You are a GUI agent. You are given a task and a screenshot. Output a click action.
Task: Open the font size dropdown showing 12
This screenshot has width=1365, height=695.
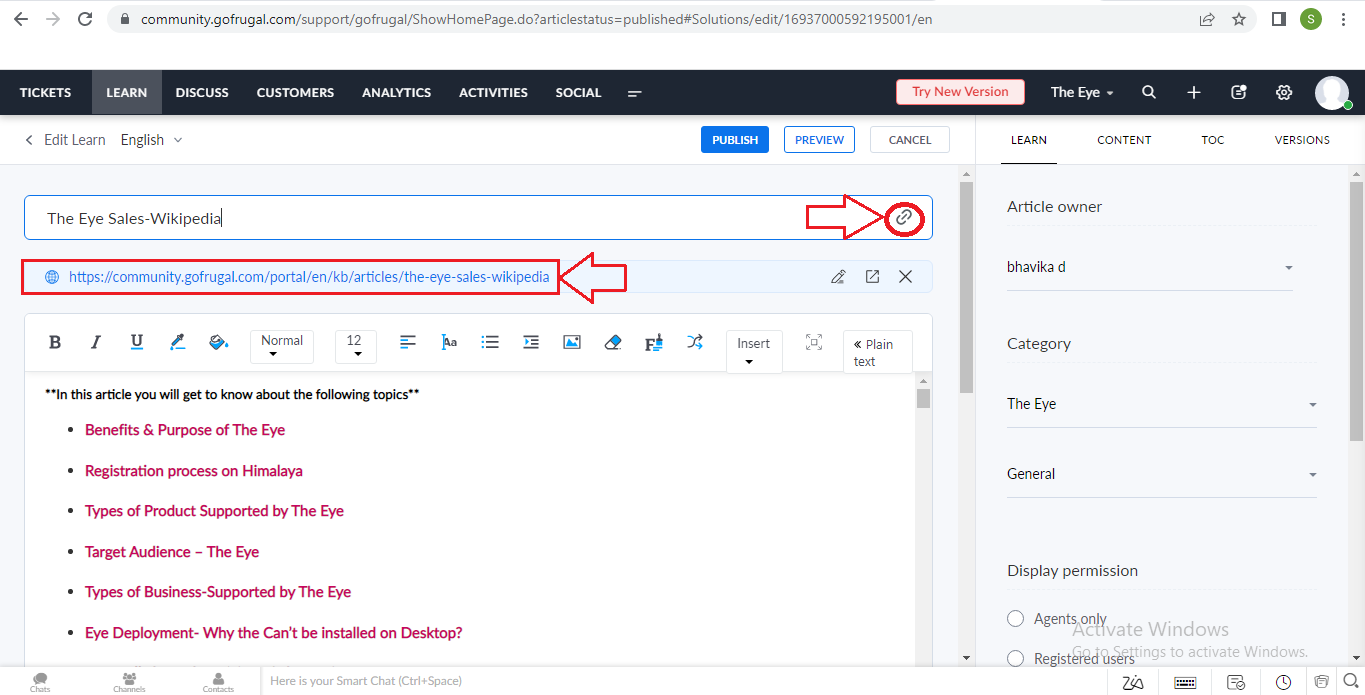click(x=355, y=346)
